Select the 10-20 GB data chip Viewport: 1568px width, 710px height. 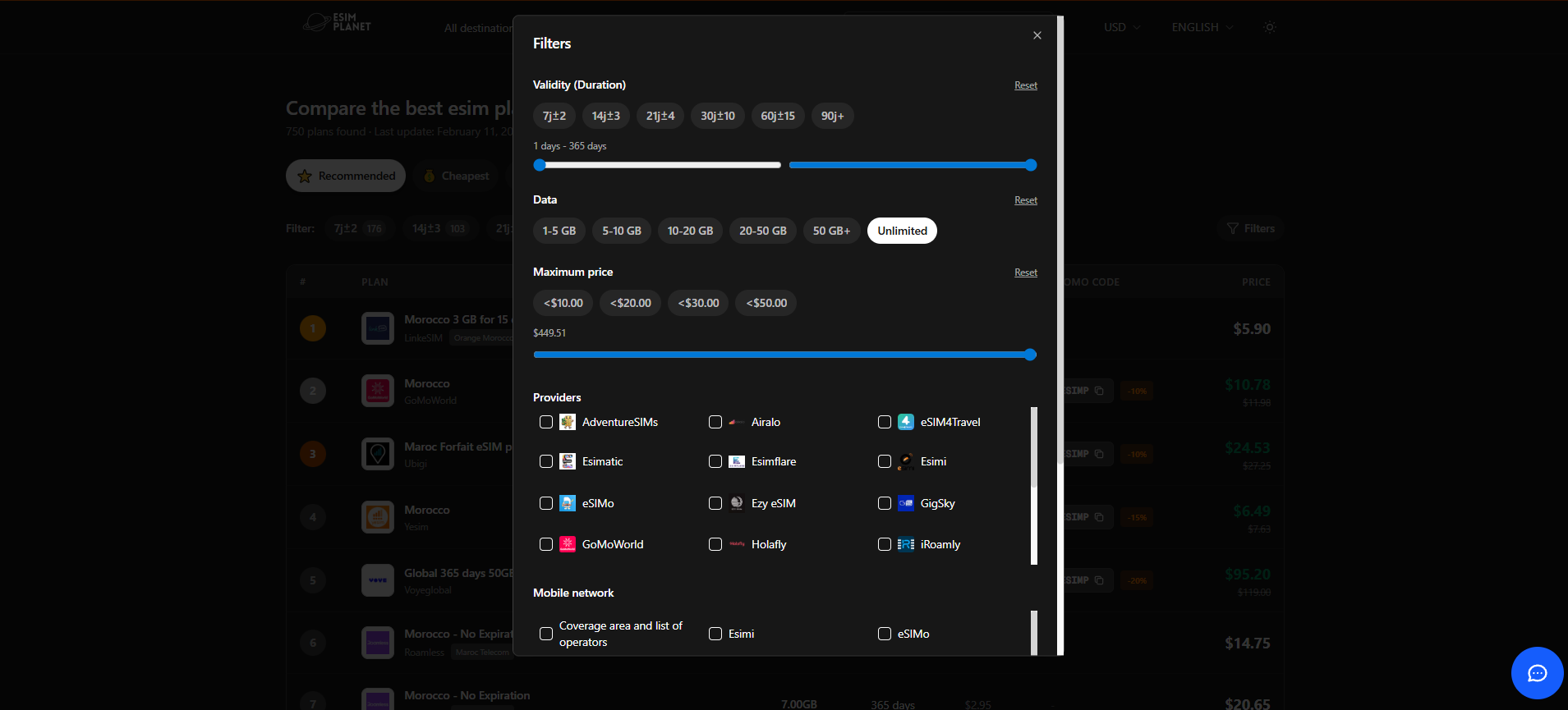[x=690, y=231]
